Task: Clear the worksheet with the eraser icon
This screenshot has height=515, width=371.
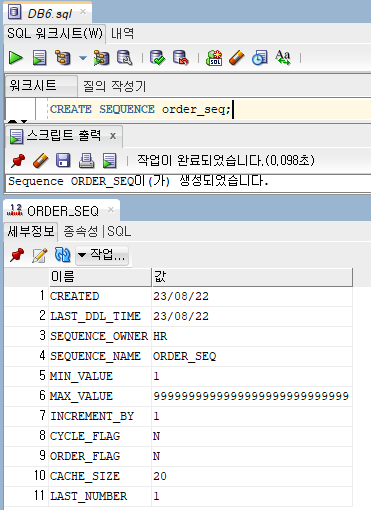Action: [237, 58]
